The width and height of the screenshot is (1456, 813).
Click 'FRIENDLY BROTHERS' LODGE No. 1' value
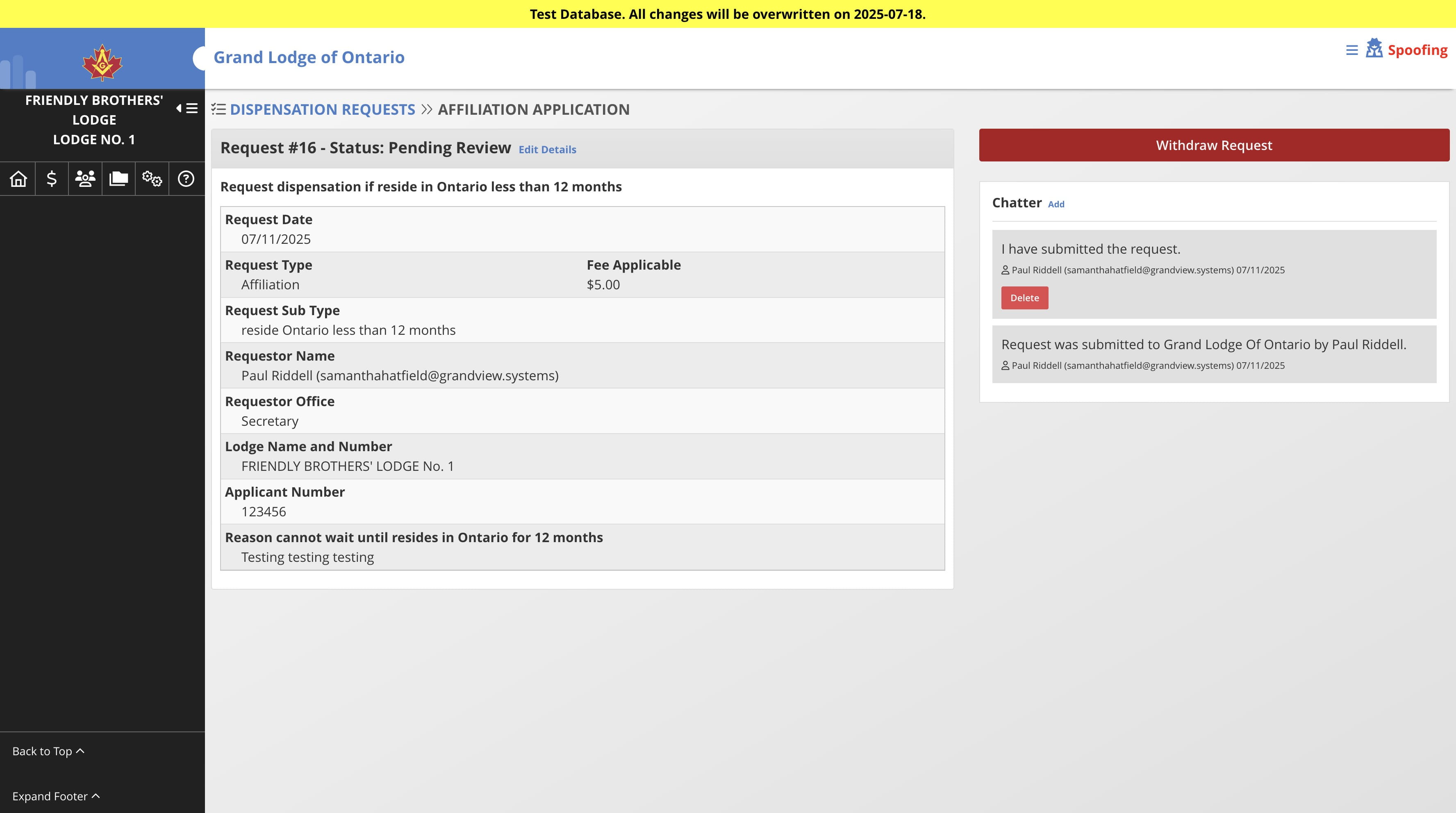coord(348,467)
